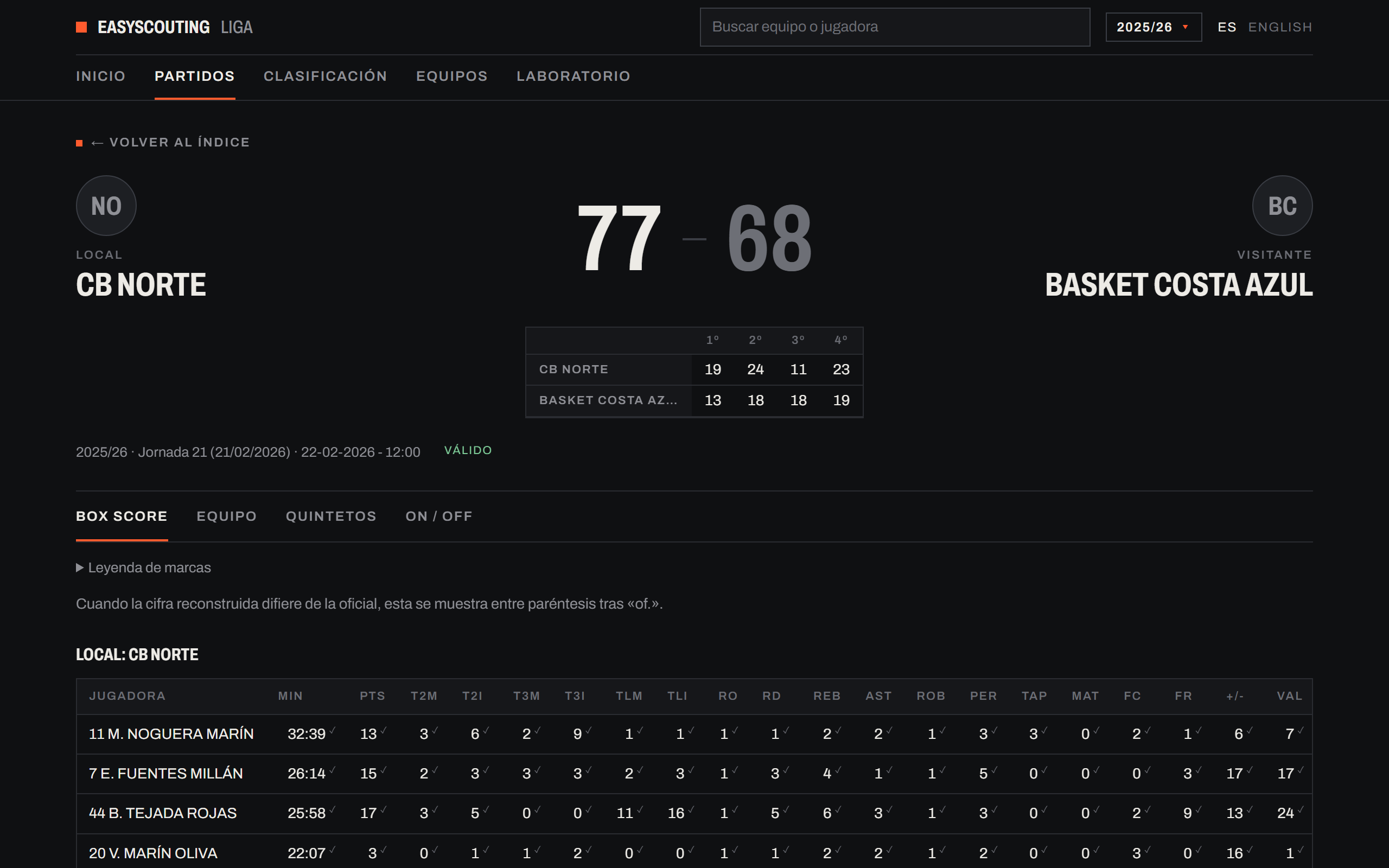Click the BASKET COSTA AZUL team name heading
The image size is (1389, 868).
click(1179, 285)
